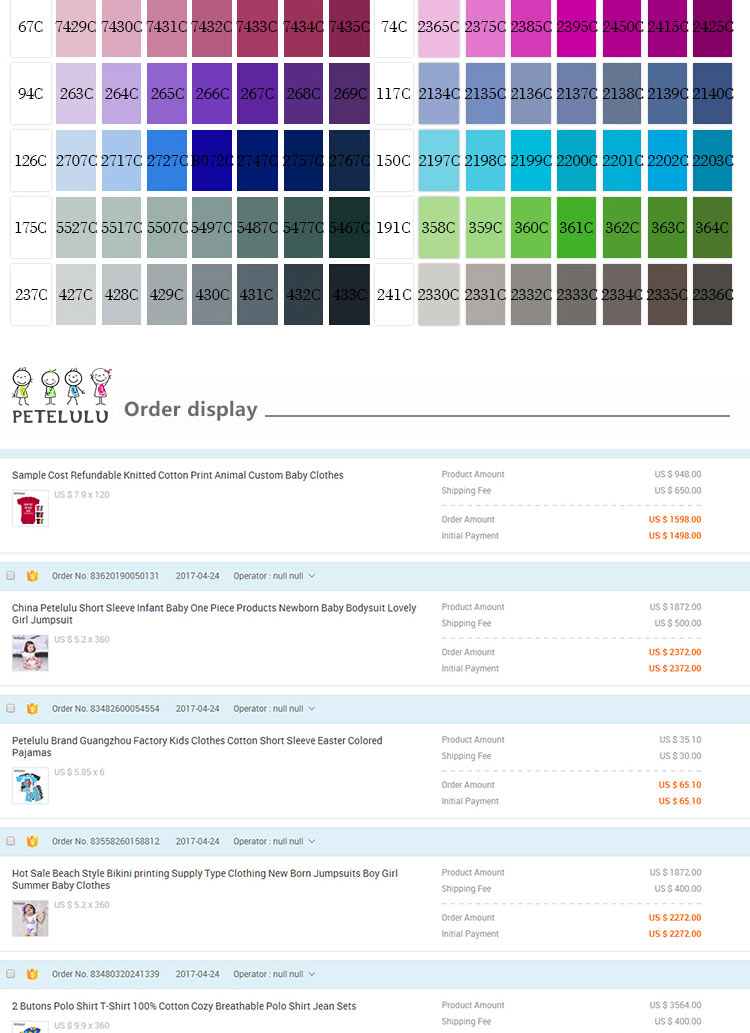This screenshot has height=1033, width=750.
Task: Click the orange badge icon beside order 83558260158812
Action: tap(32, 841)
